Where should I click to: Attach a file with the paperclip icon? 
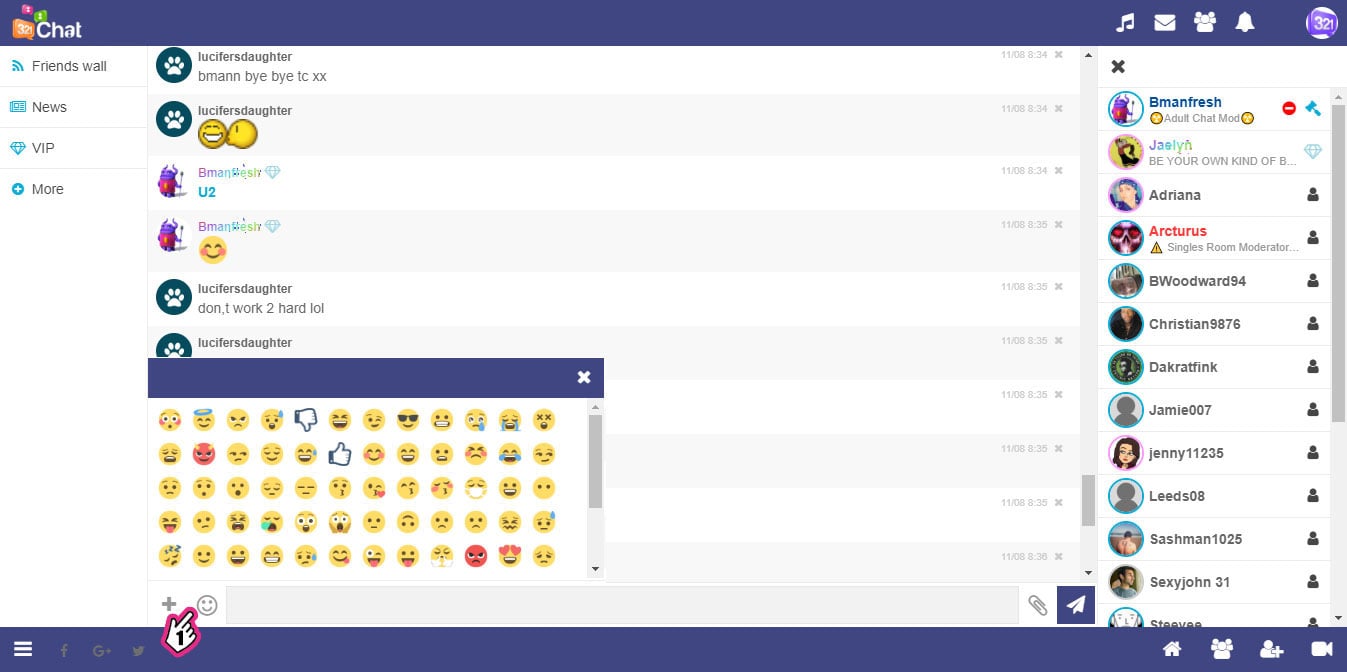pyautogui.click(x=1038, y=604)
